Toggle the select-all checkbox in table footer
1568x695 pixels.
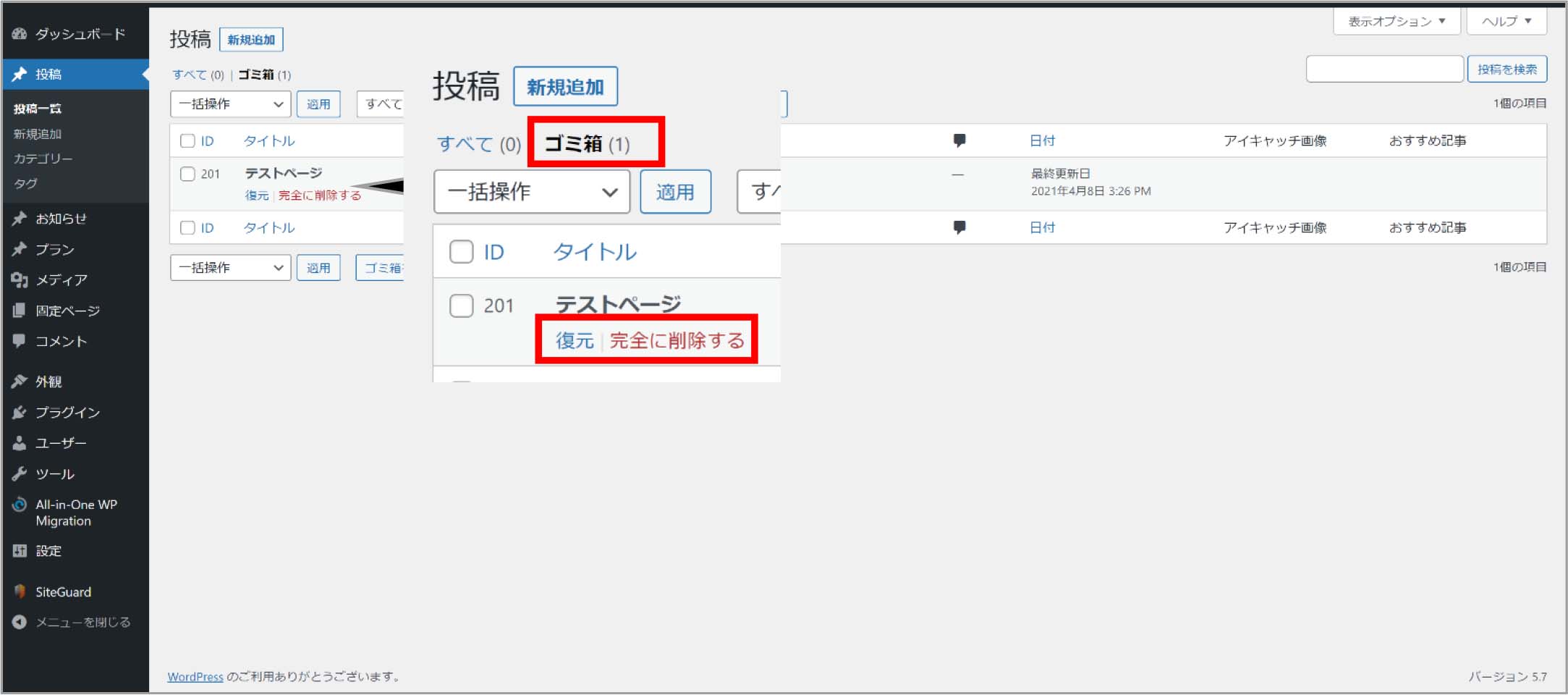pyautogui.click(x=187, y=228)
